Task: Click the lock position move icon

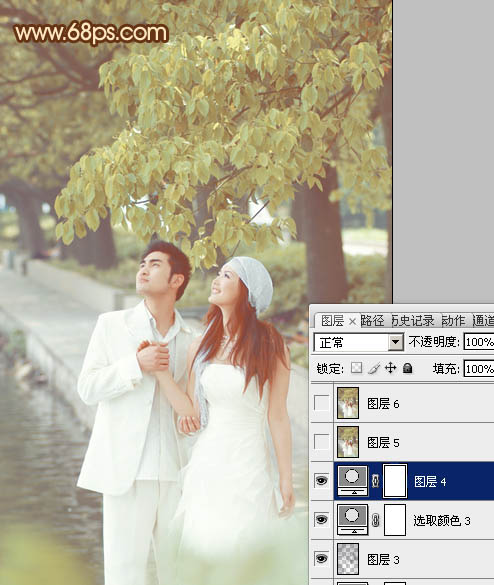Action: (x=390, y=368)
